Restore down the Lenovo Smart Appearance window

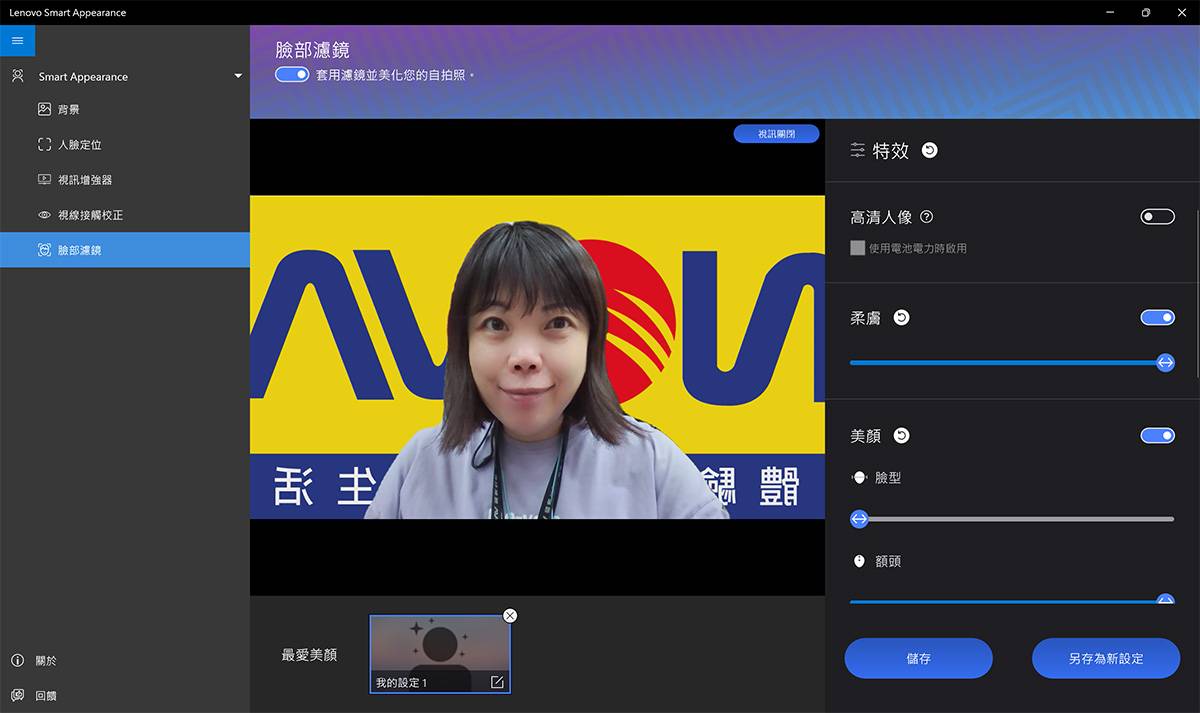(1146, 12)
